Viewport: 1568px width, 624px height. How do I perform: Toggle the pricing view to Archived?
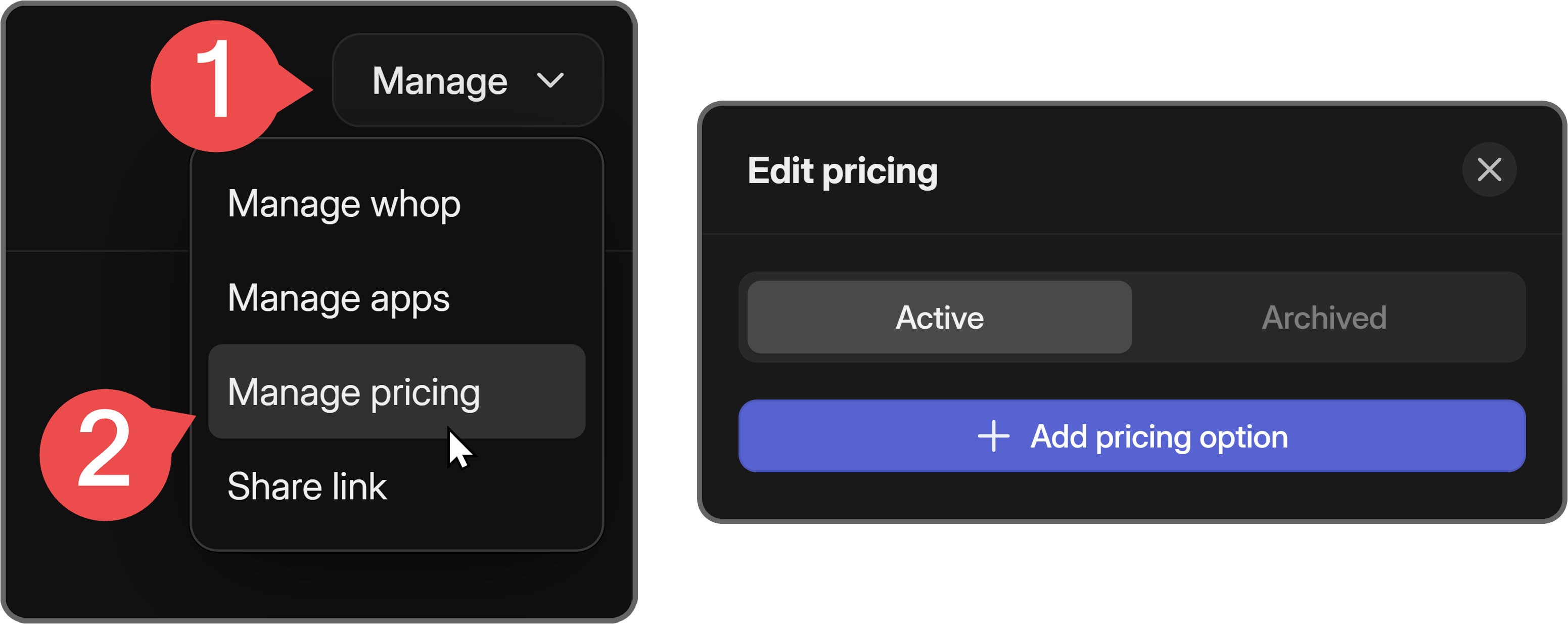(x=1325, y=317)
